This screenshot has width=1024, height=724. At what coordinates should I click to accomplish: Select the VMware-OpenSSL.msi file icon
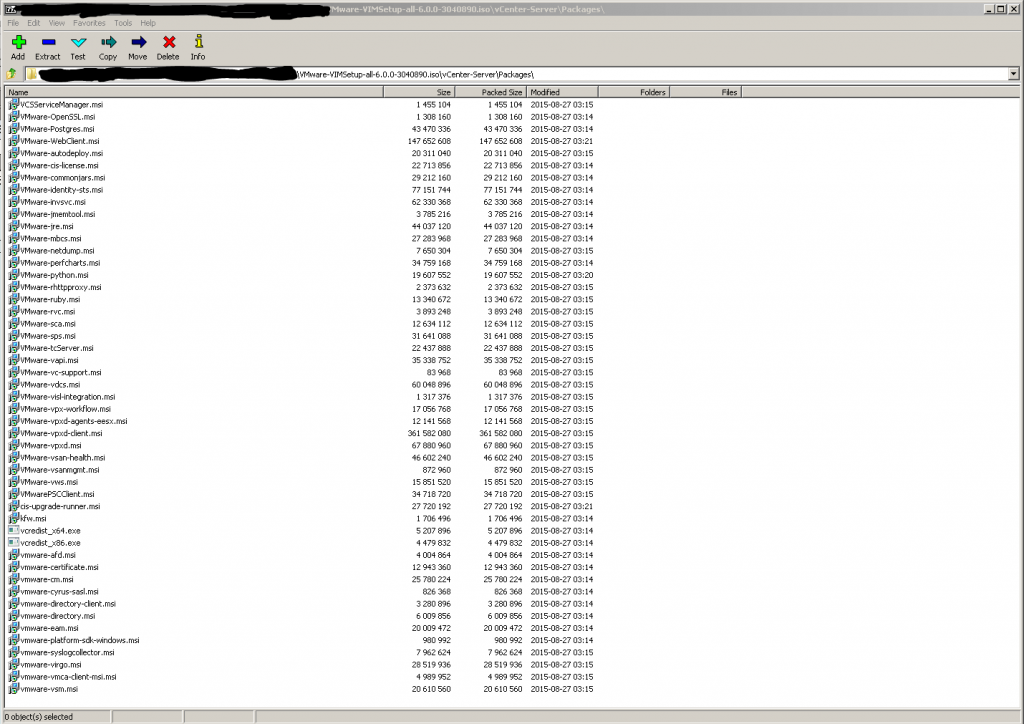coord(13,116)
